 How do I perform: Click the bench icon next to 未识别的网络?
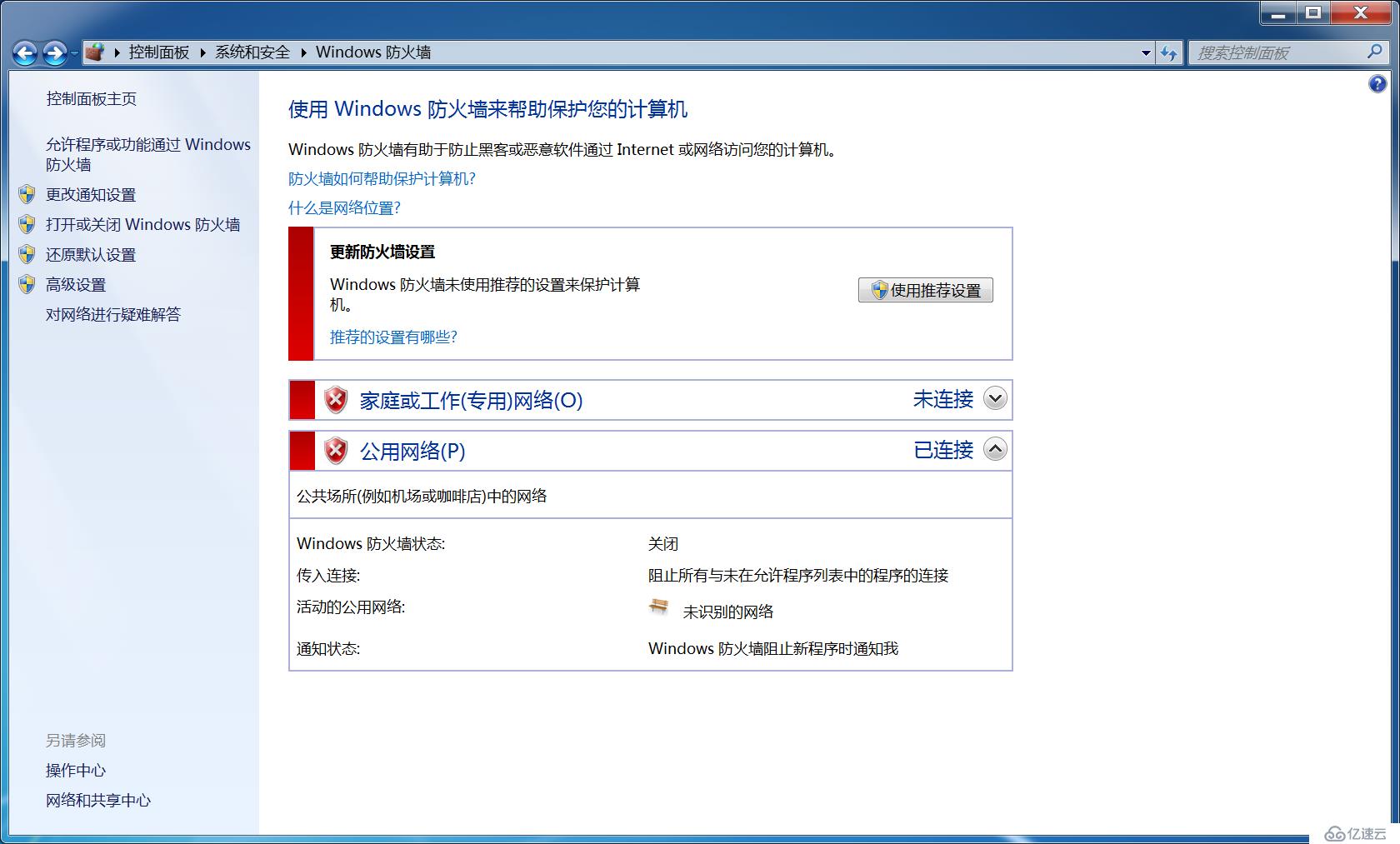(x=658, y=607)
